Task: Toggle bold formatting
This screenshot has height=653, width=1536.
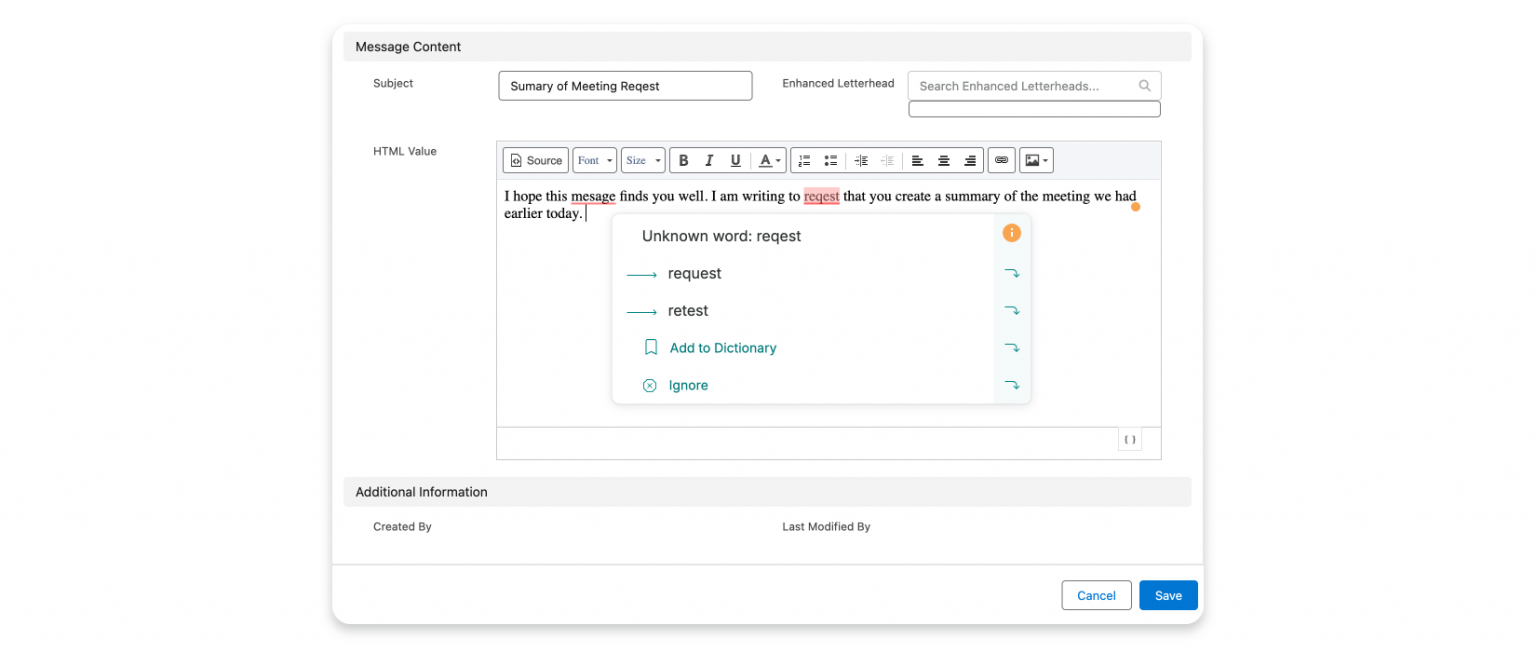Action: click(x=683, y=160)
